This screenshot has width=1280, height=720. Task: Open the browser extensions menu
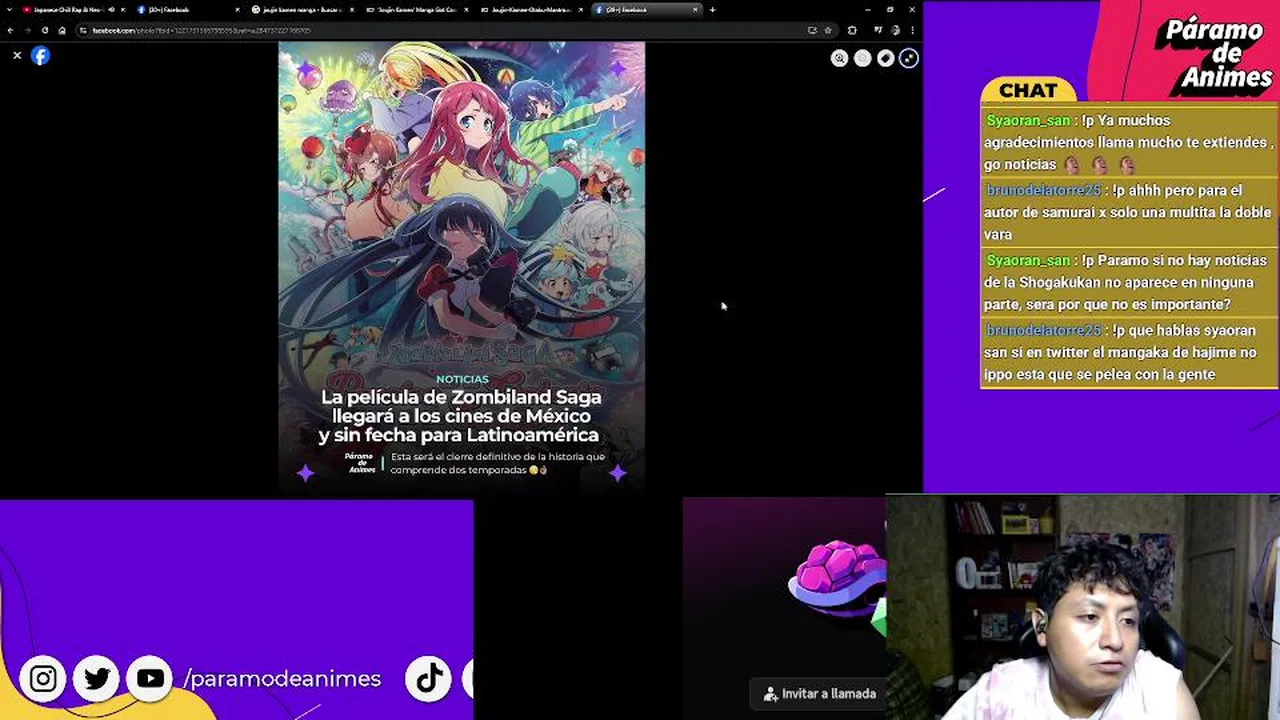coord(852,30)
